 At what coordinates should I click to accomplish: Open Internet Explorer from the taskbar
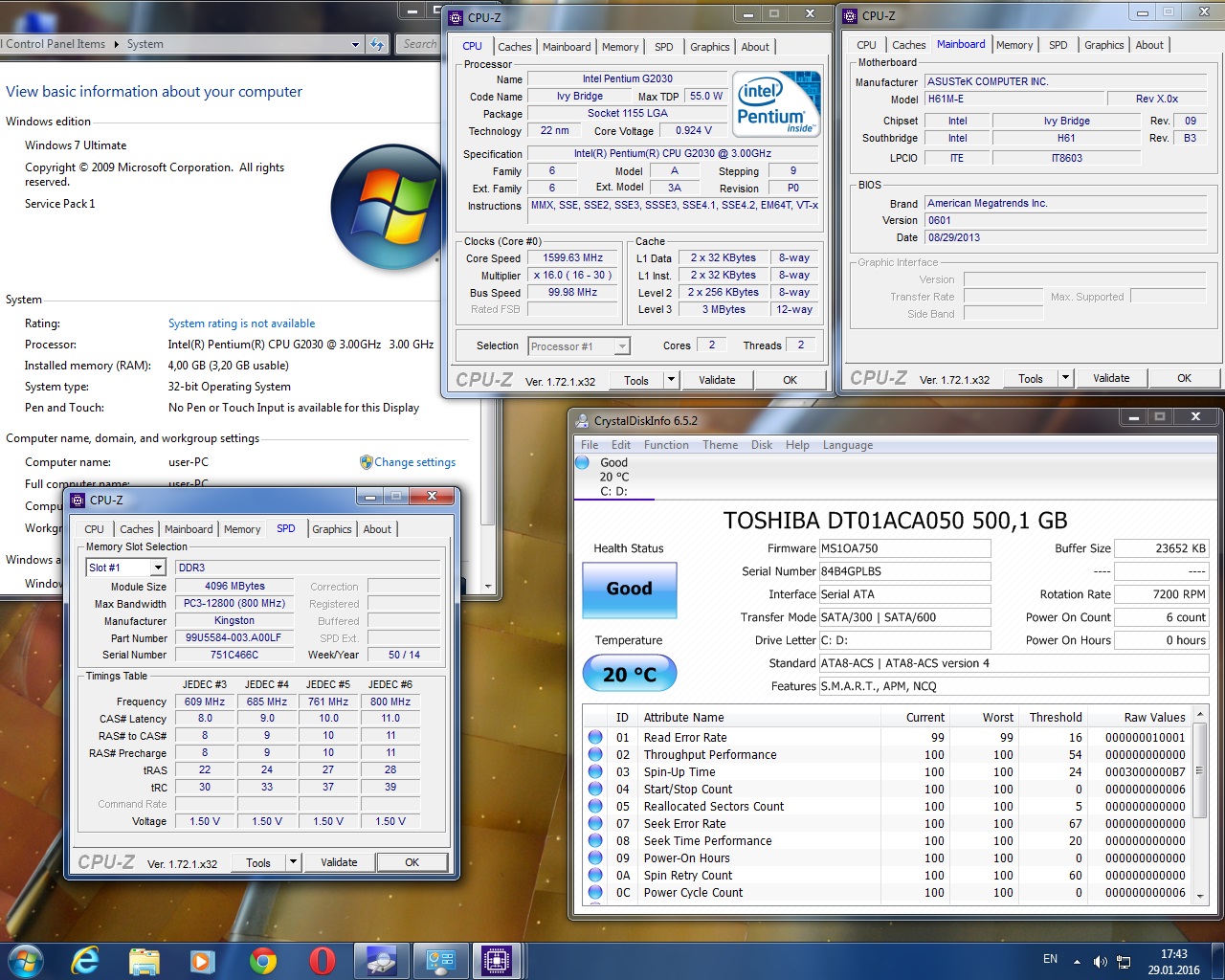[x=85, y=960]
